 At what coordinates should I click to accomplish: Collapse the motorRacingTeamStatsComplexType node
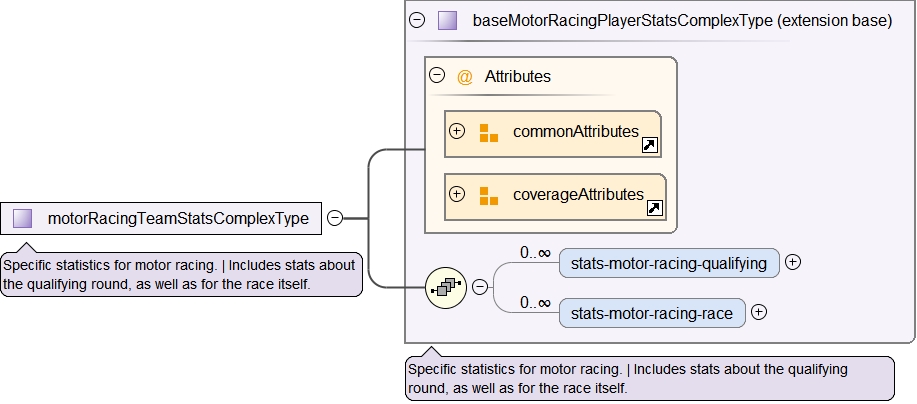[x=335, y=218]
